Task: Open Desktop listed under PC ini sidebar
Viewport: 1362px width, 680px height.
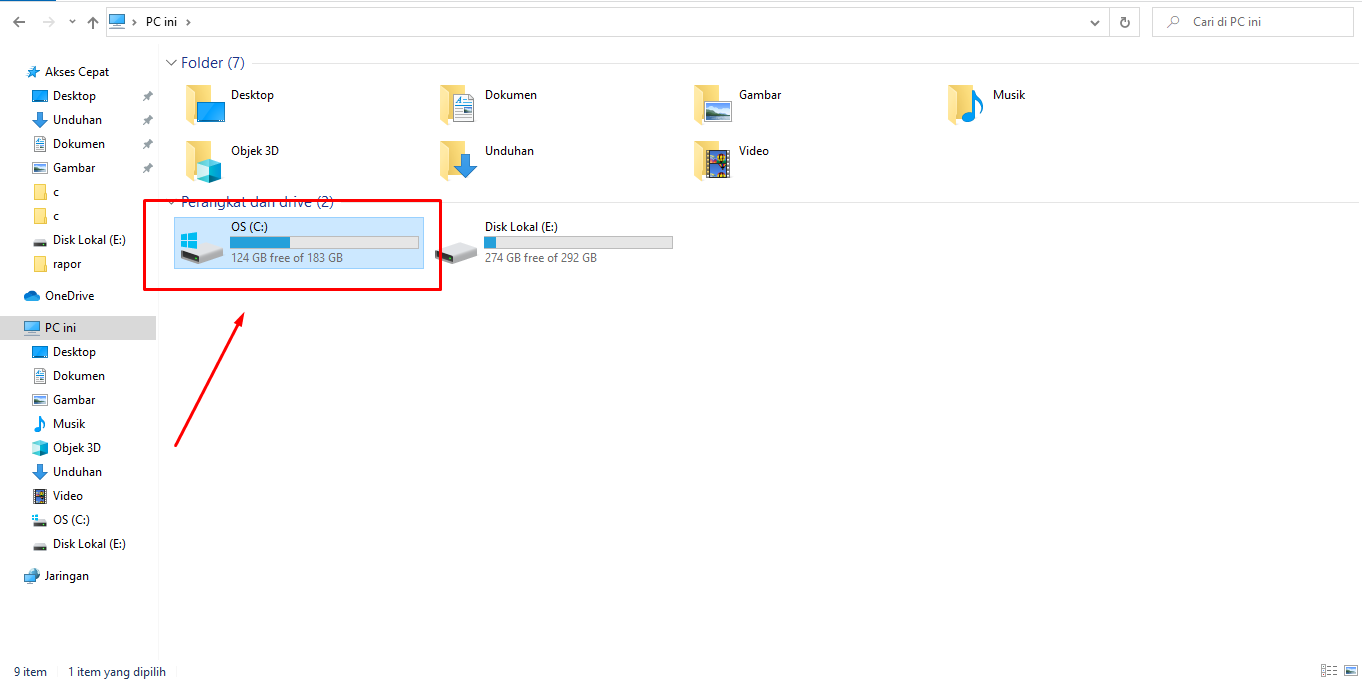Action: [x=74, y=352]
